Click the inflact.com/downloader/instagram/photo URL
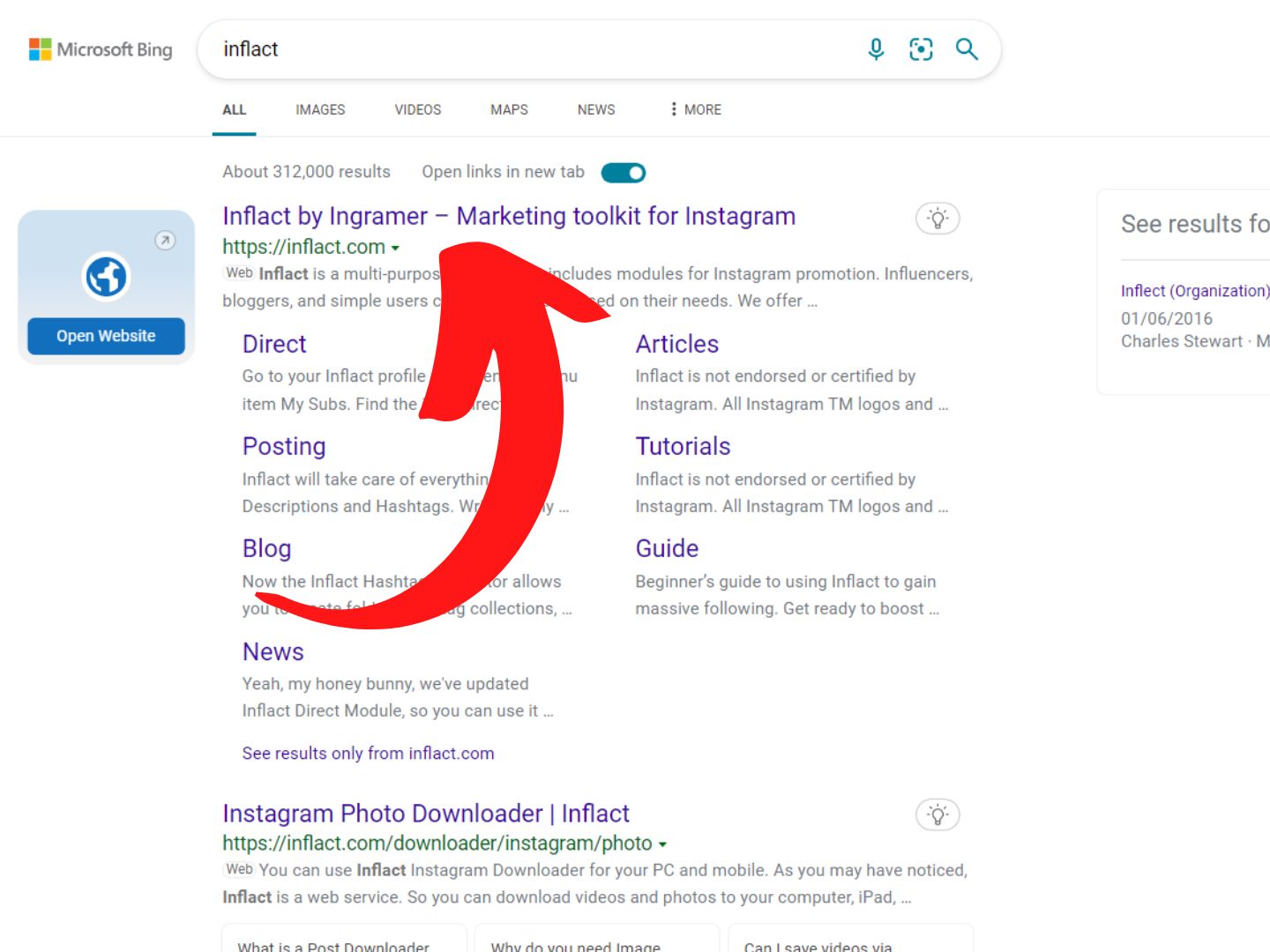This screenshot has width=1270, height=952. tap(437, 844)
